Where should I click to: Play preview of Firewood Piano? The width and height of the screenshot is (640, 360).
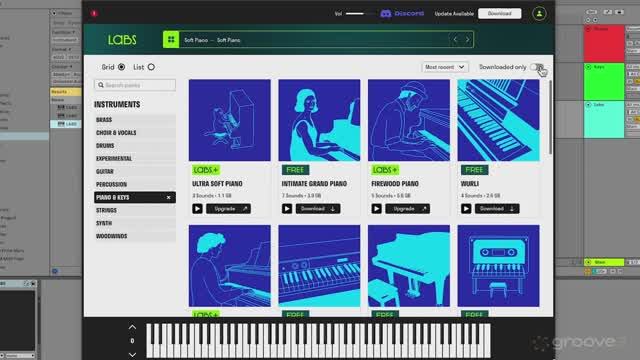point(376,209)
